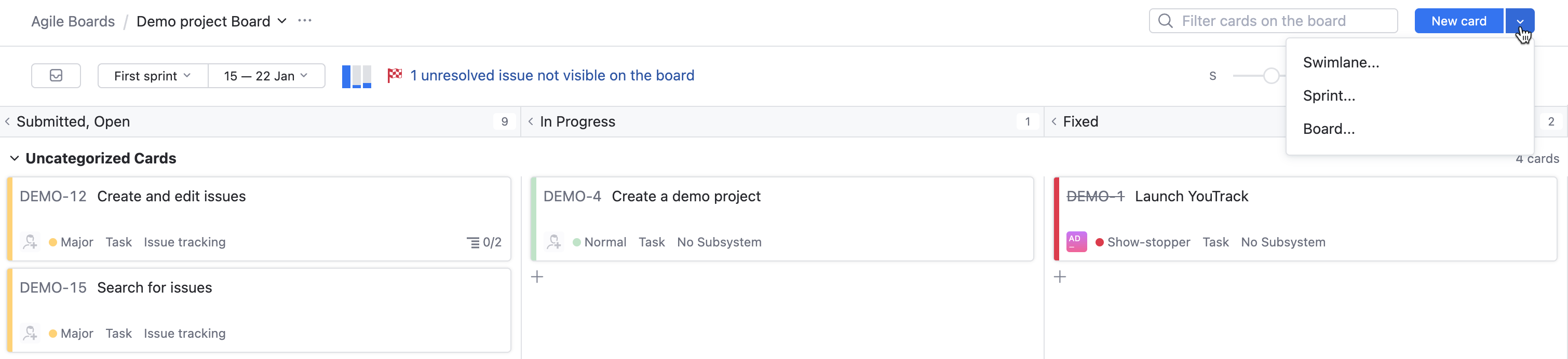The width and height of the screenshot is (1568, 359).
Task: Add a card in the In Progress column
Action: pyautogui.click(x=537, y=276)
